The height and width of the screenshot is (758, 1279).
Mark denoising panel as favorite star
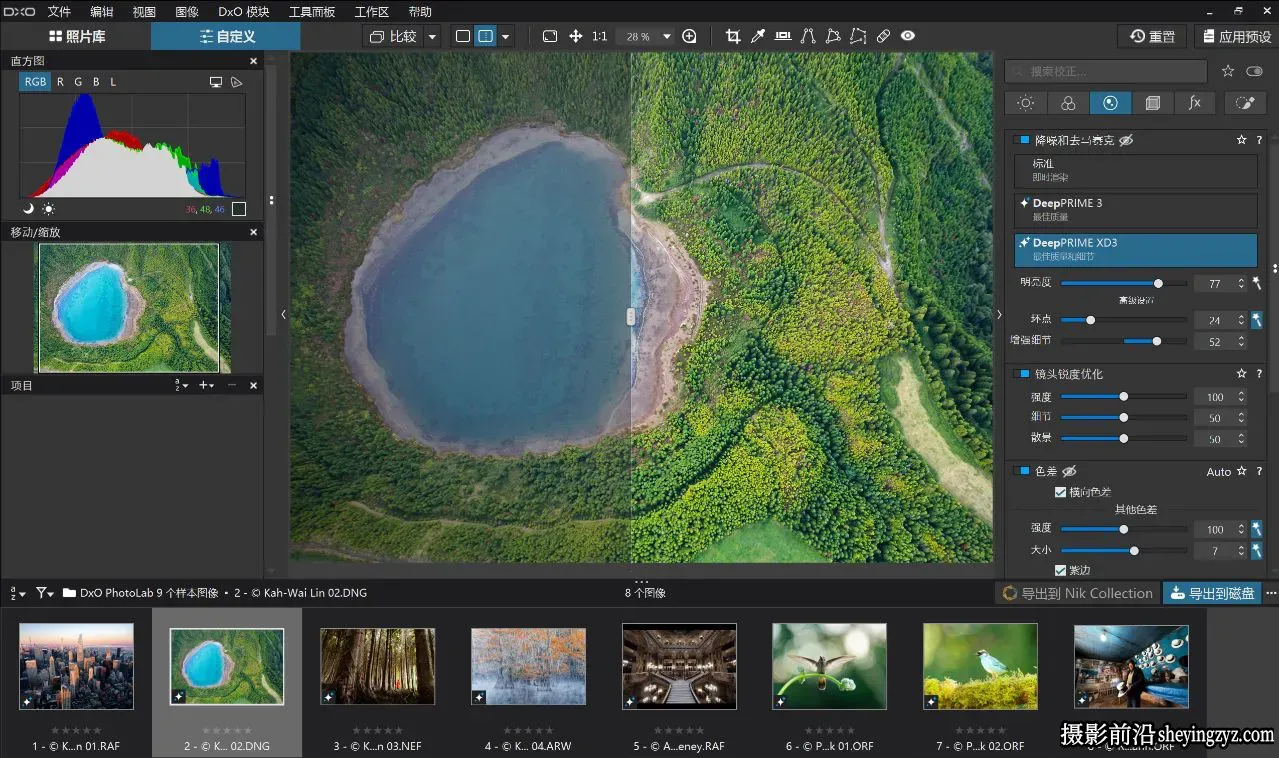[x=1242, y=141]
